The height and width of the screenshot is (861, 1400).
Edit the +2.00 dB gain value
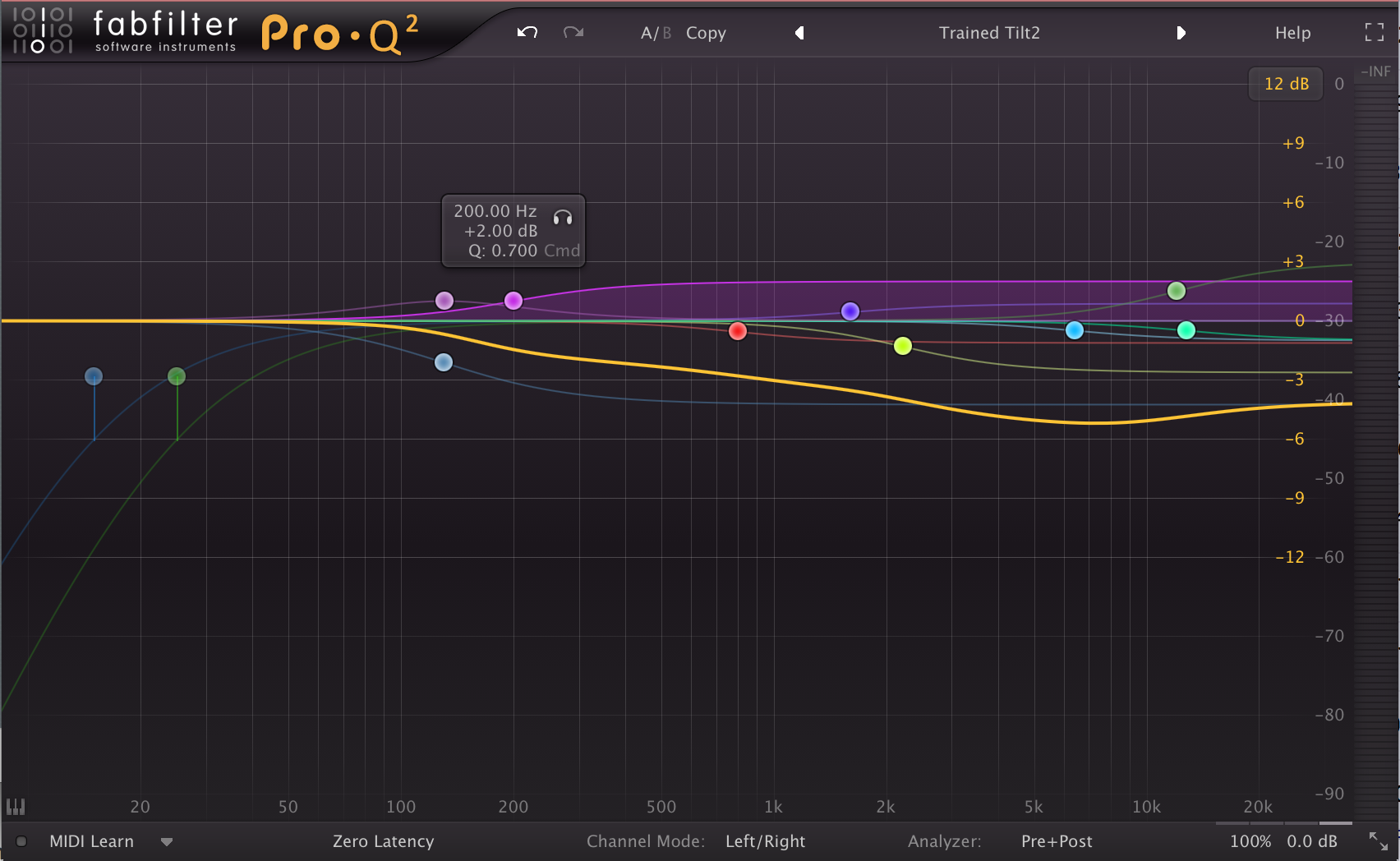click(x=500, y=231)
